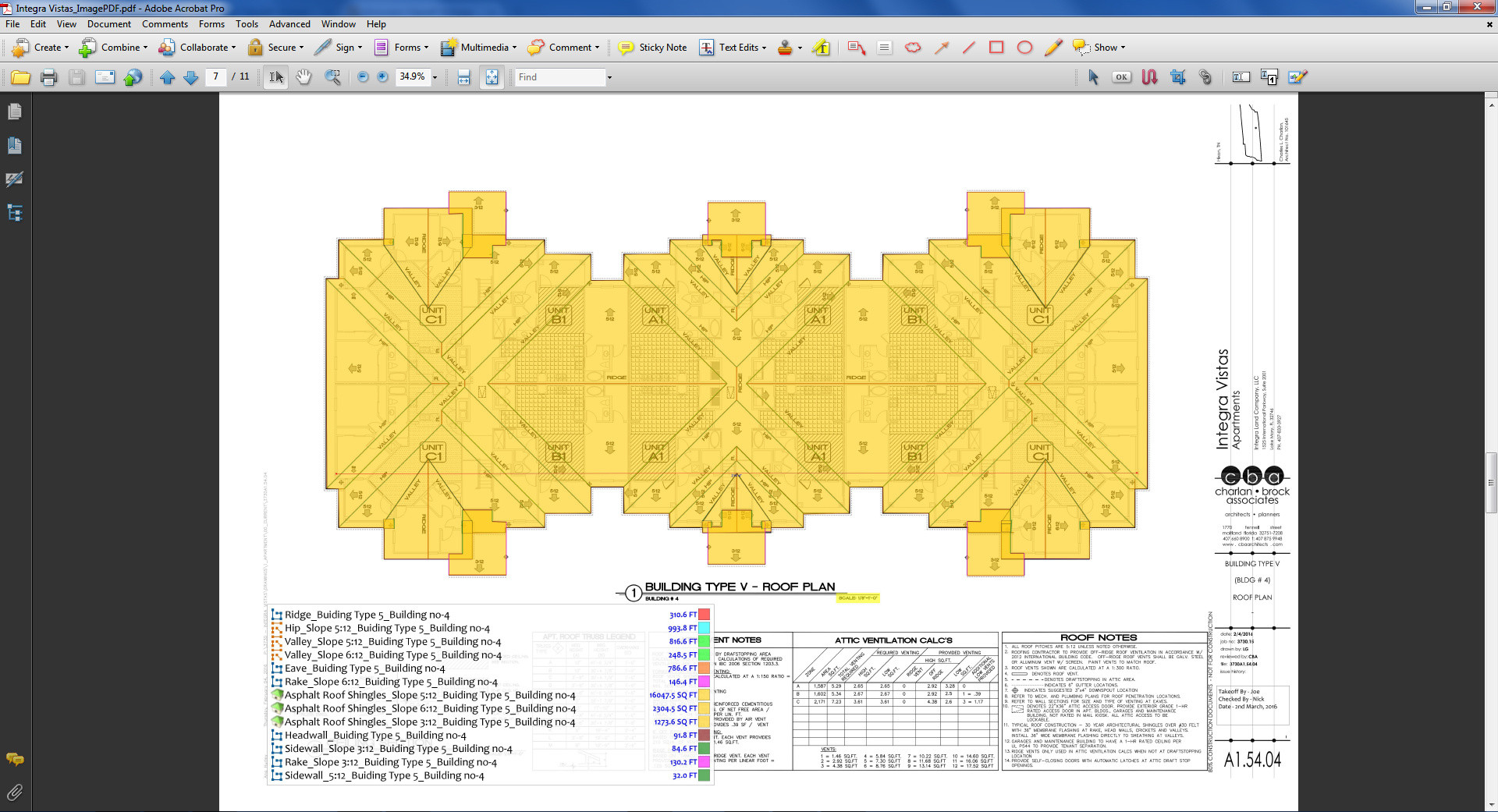Go to previous page with up arrow
This screenshot has width=1498, height=812.
click(167, 77)
